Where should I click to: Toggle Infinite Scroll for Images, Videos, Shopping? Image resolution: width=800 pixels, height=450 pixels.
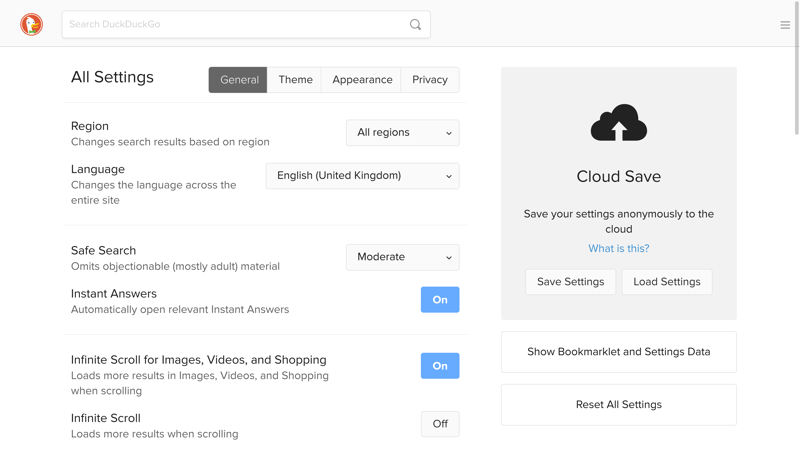[x=440, y=366]
